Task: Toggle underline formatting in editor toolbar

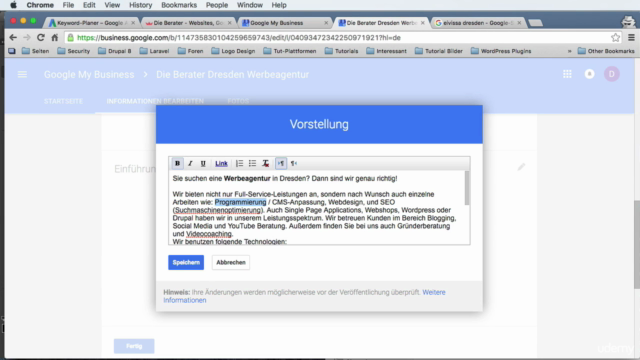Action: click(x=203, y=163)
